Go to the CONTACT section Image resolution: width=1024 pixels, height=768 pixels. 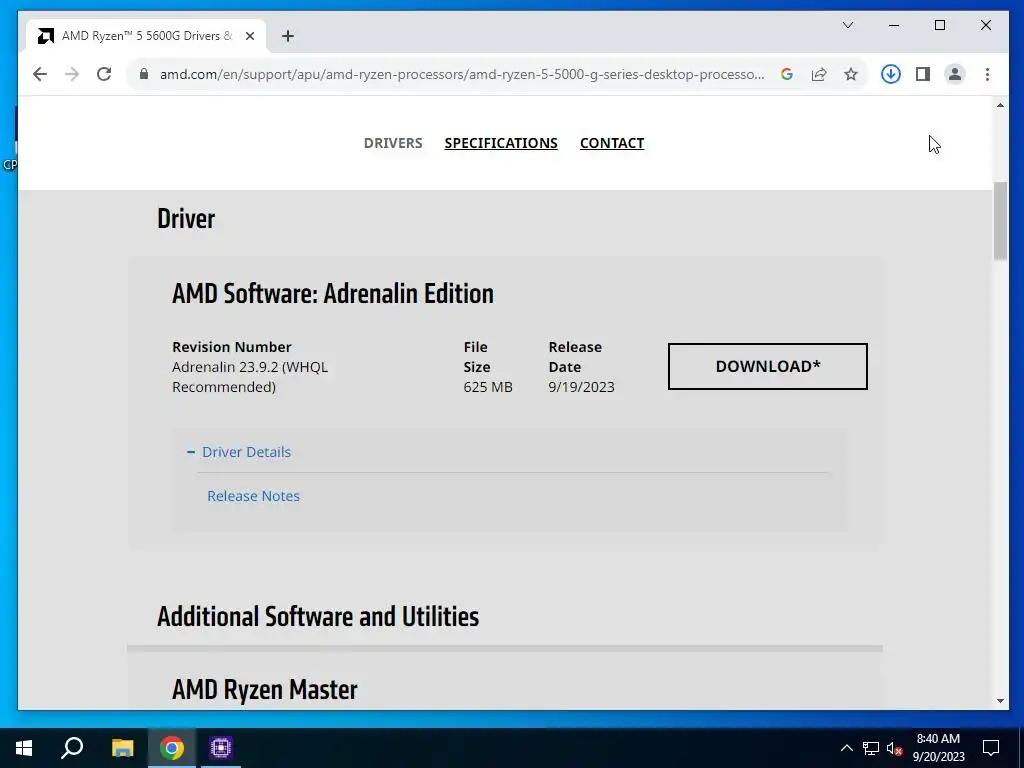click(612, 143)
